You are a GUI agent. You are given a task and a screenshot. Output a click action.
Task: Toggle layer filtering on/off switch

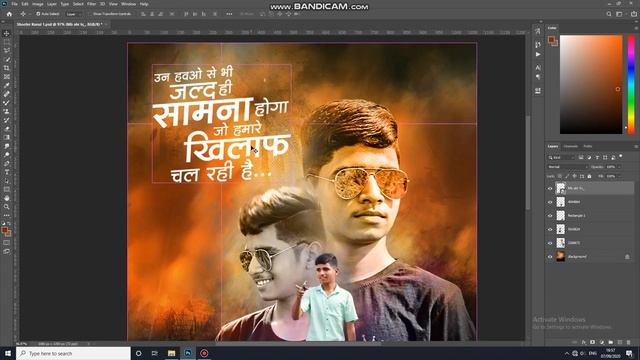[x=621, y=156]
